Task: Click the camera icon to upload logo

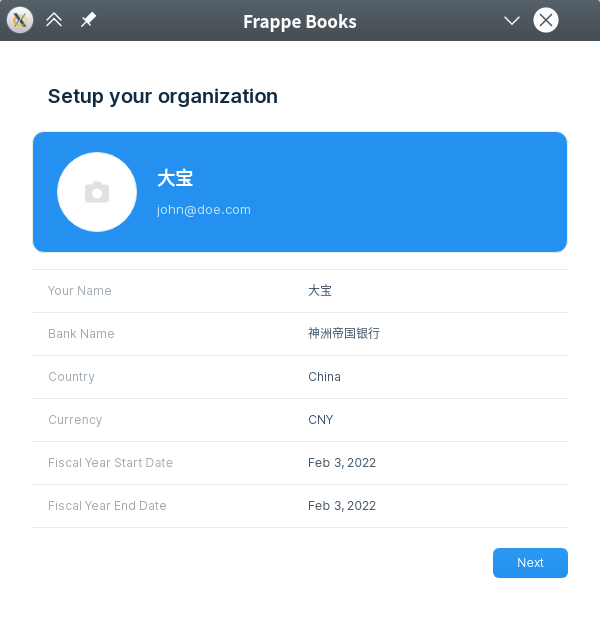Action: tap(97, 192)
